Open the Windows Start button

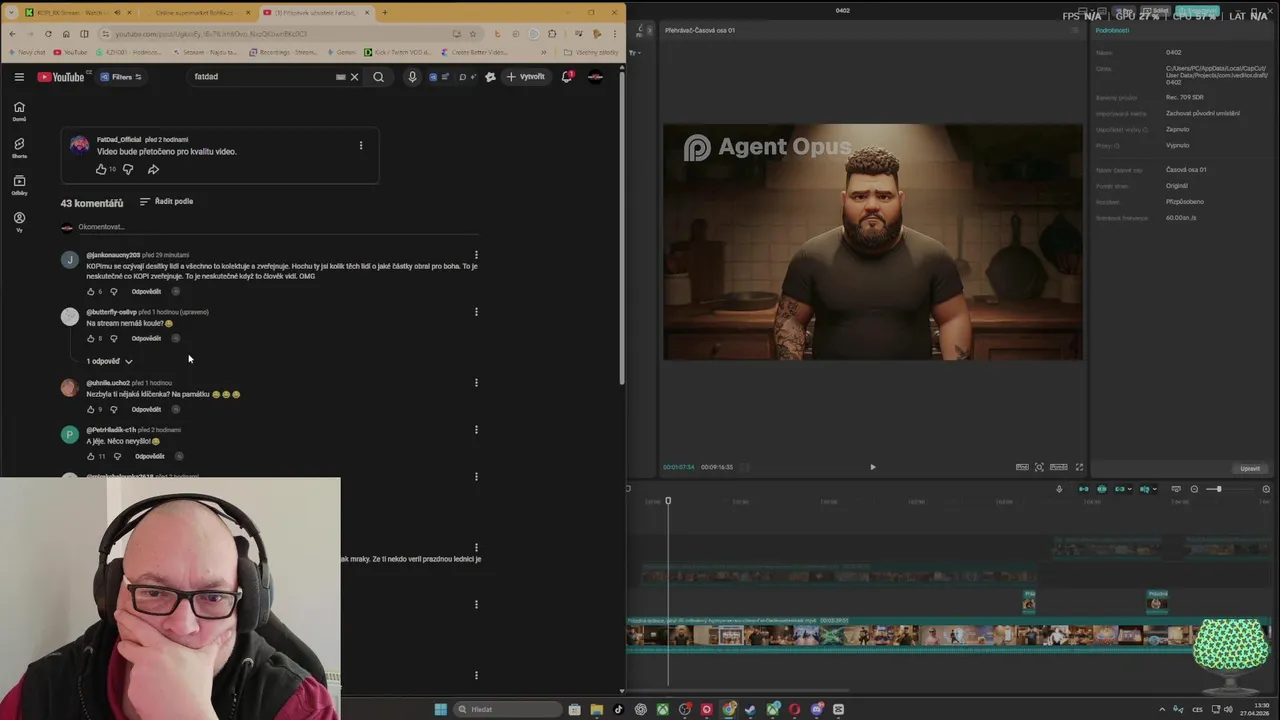pos(440,709)
